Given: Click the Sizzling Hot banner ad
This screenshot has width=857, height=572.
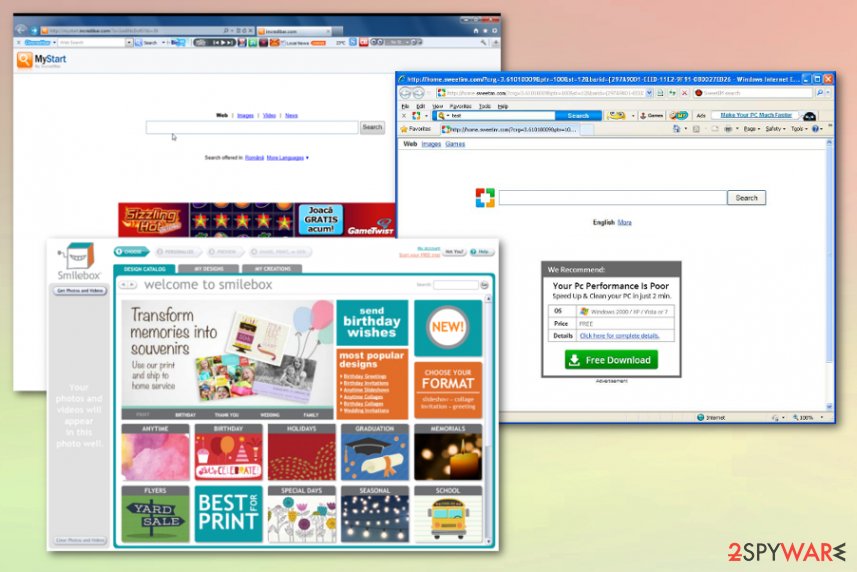Looking at the screenshot, I should pos(154,220).
